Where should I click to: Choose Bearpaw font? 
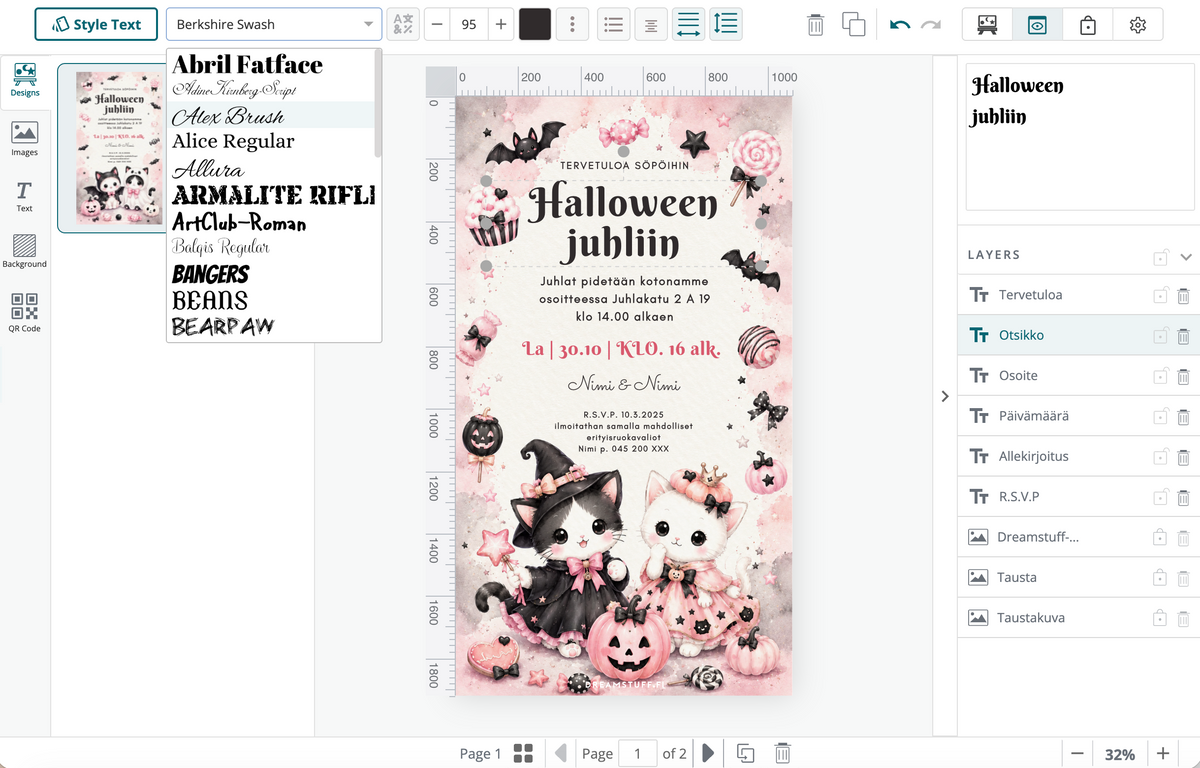[270, 326]
